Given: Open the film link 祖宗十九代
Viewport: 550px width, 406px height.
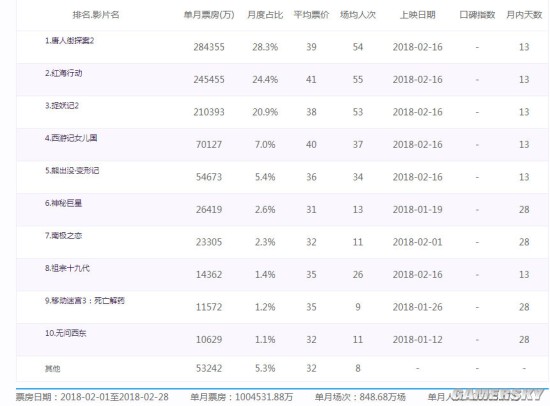Looking at the screenshot, I should tap(70, 268).
